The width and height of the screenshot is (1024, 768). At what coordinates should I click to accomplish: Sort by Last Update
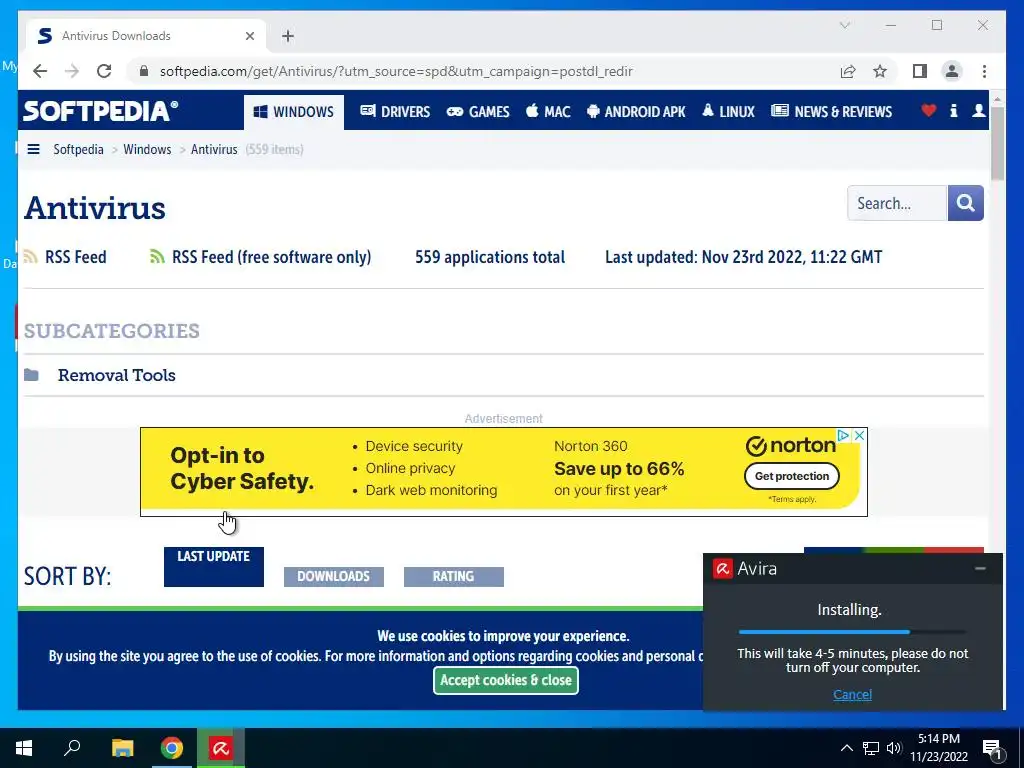(x=214, y=566)
